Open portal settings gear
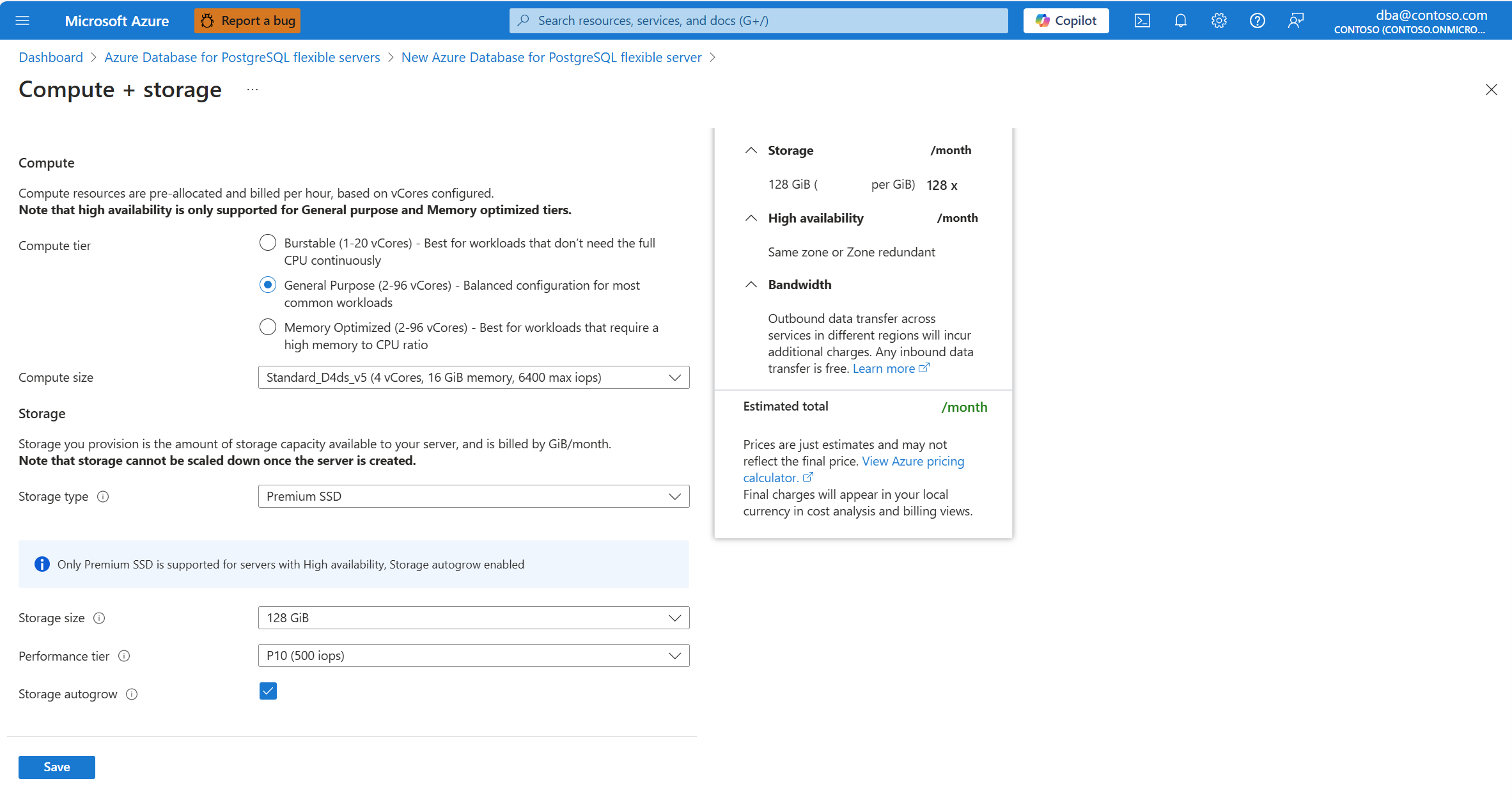Viewport: 1512px width, 800px height. [1219, 20]
